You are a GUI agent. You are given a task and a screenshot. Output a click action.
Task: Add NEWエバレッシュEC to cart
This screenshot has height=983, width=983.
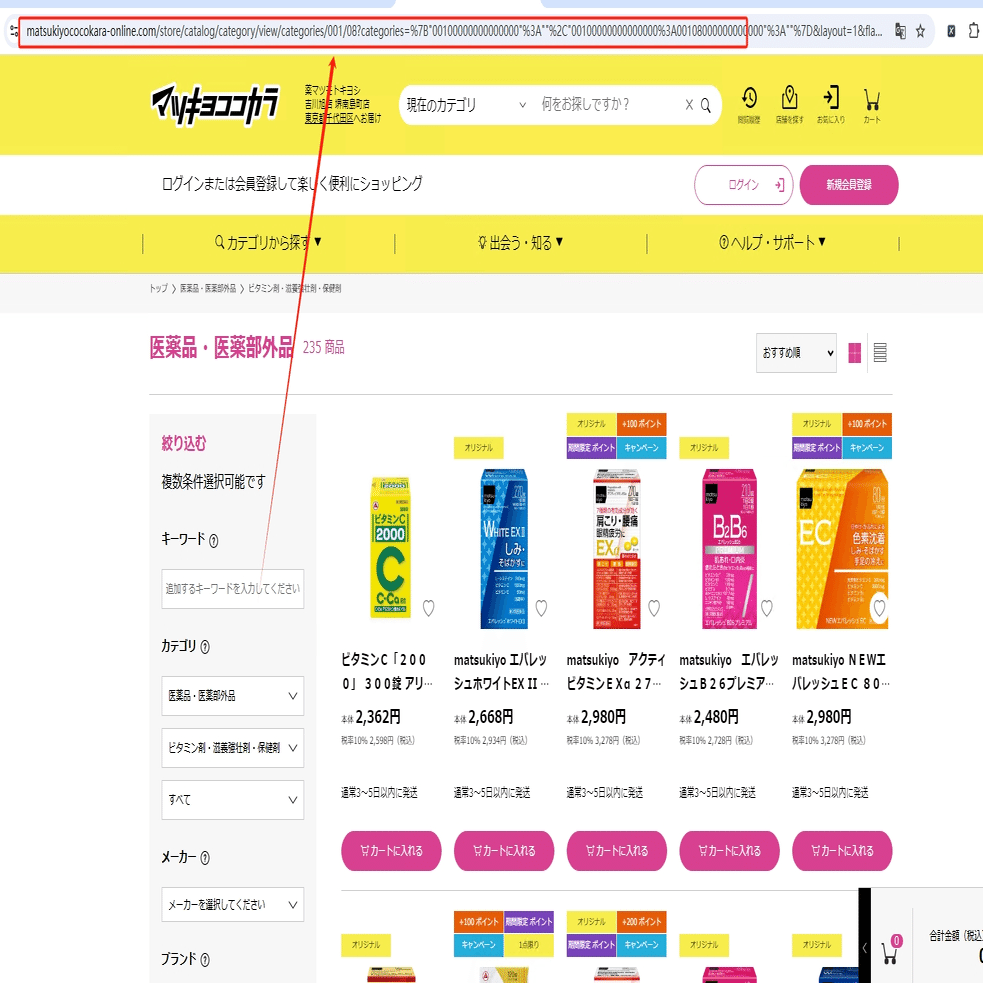pyautogui.click(x=843, y=851)
